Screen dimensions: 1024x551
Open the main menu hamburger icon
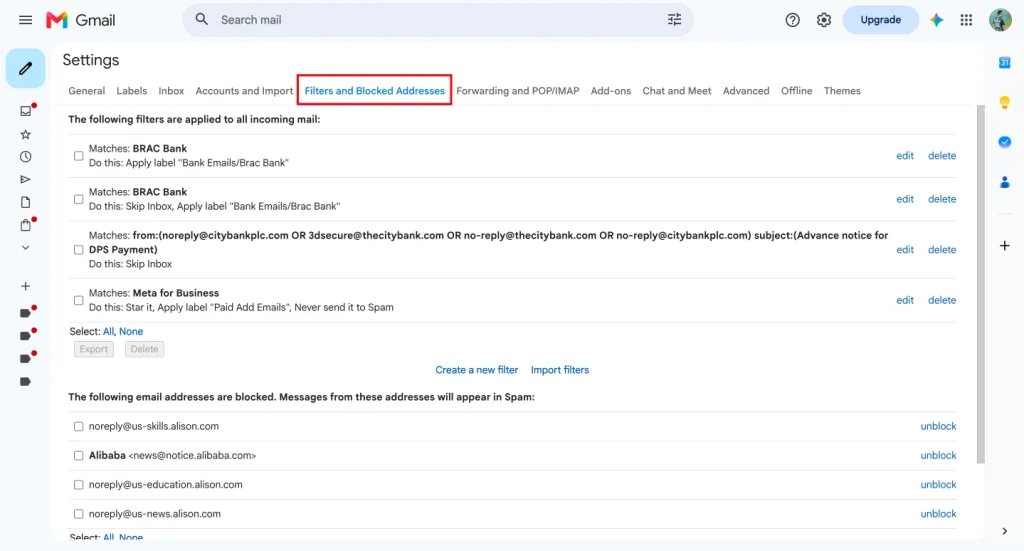25,20
